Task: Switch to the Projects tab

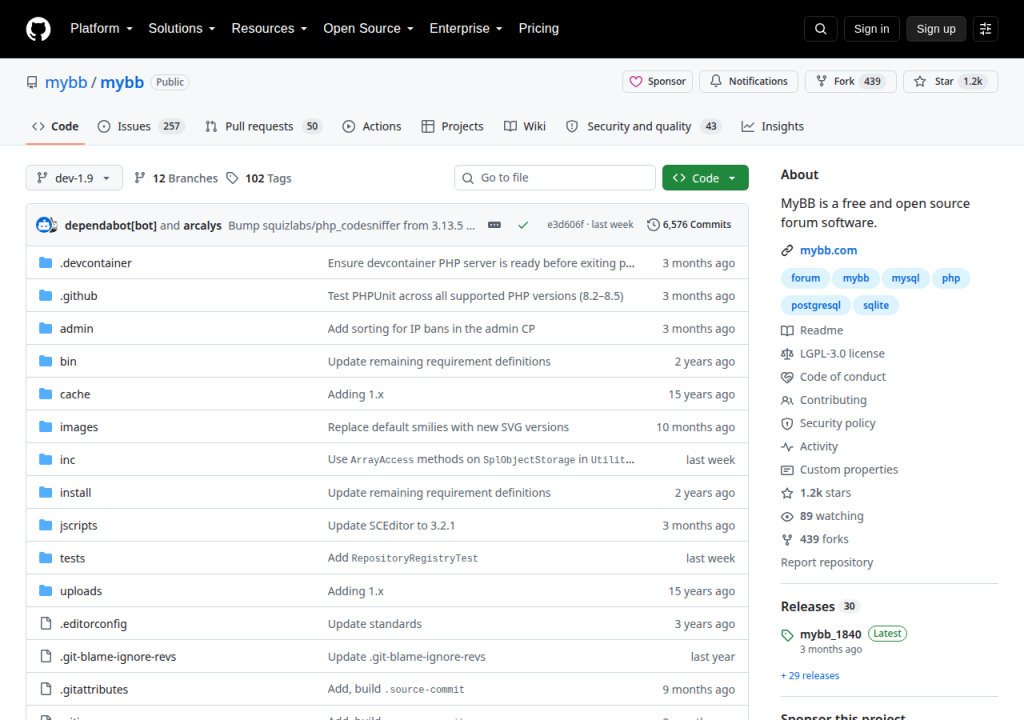Action: [x=453, y=126]
